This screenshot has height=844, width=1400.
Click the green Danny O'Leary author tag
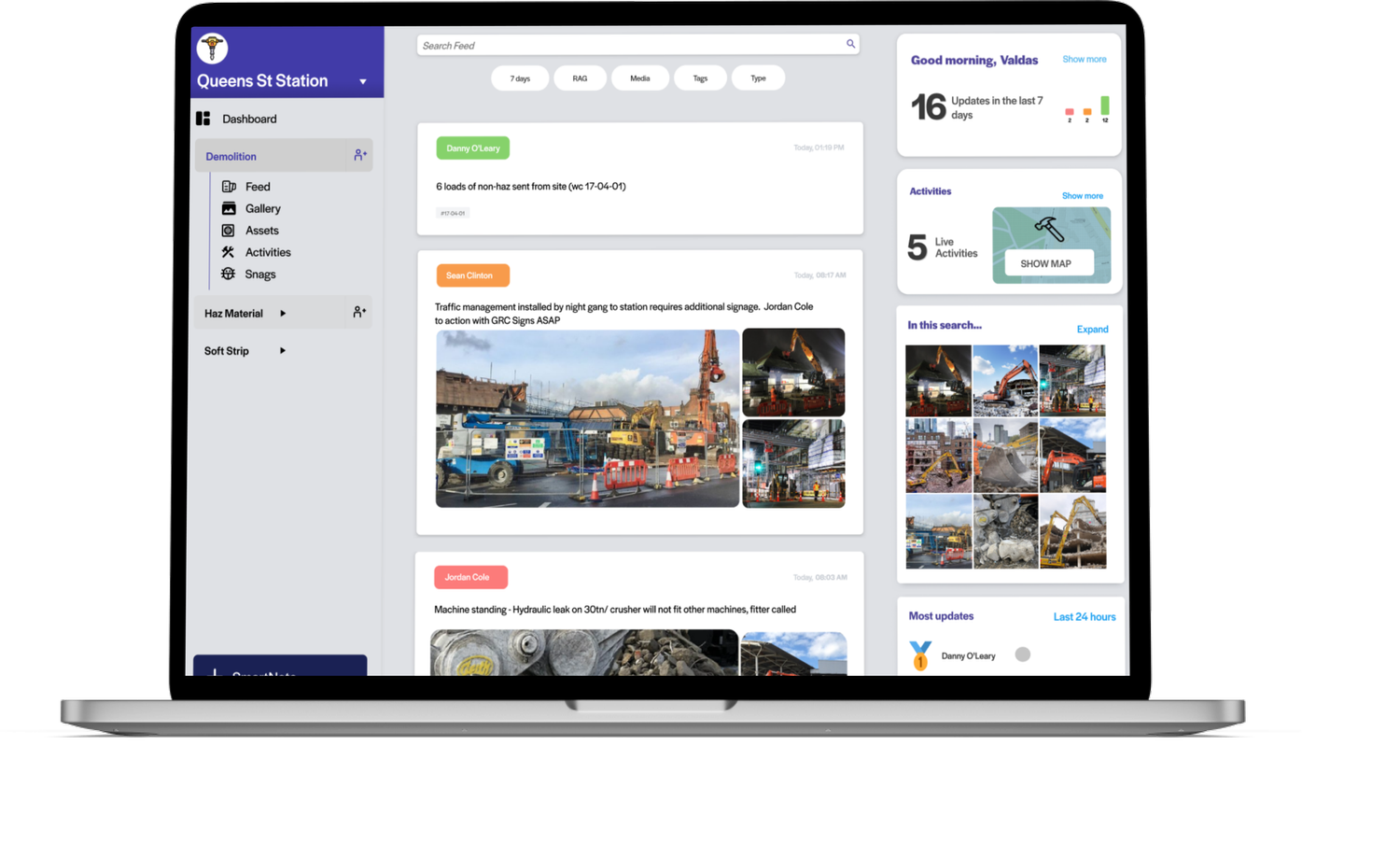click(x=472, y=148)
